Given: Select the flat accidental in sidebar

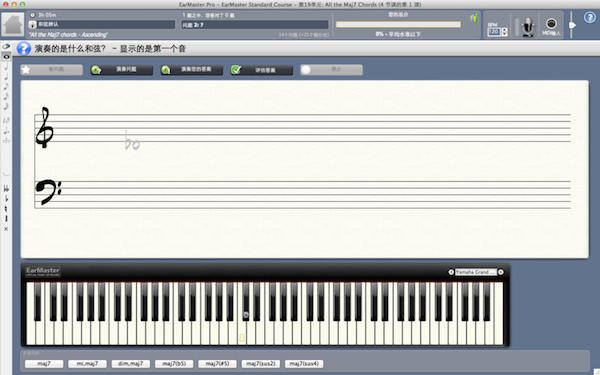Looking at the screenshot, I should [x=6, y=199].
